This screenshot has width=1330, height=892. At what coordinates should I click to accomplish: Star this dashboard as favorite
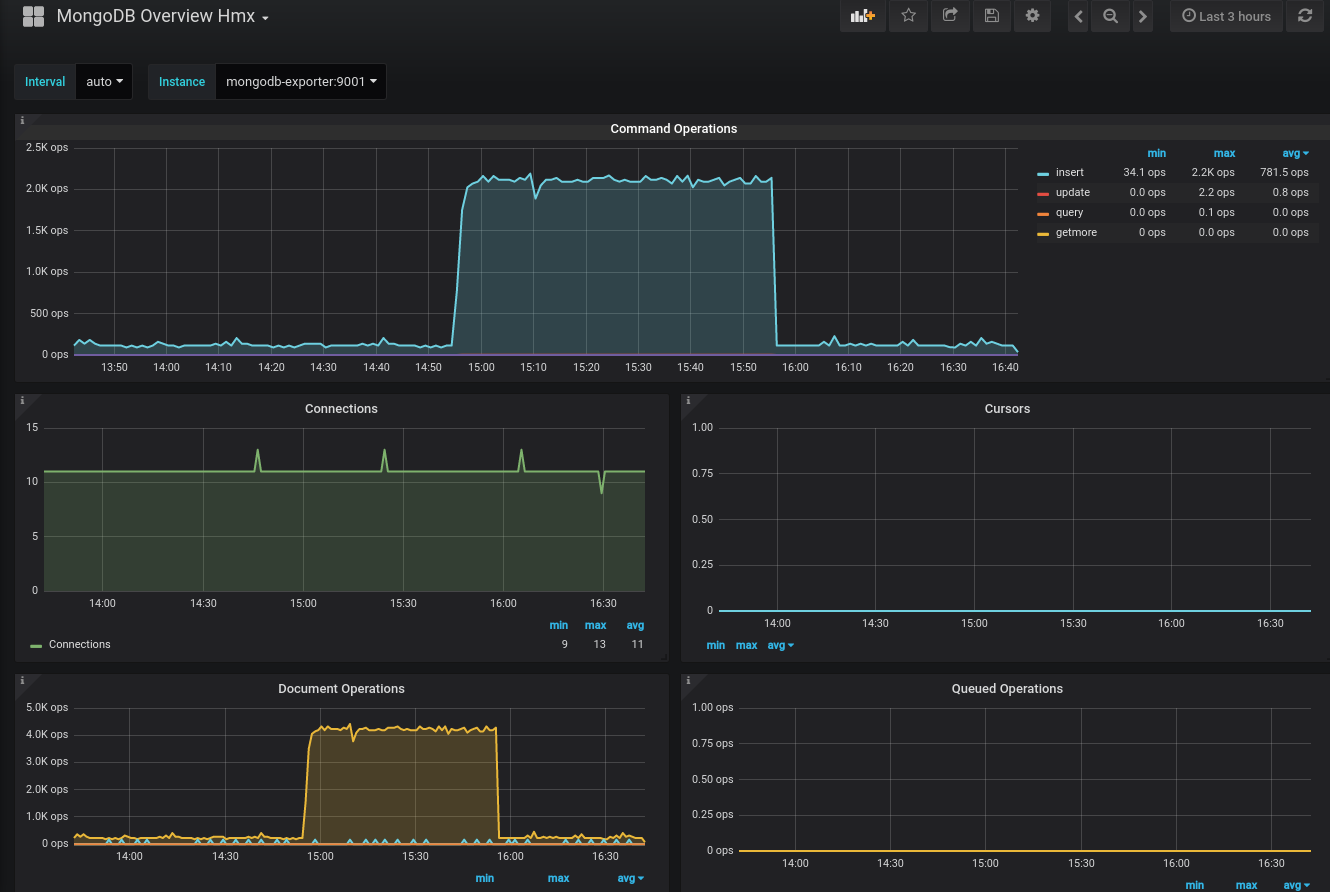tap(908, 16)
